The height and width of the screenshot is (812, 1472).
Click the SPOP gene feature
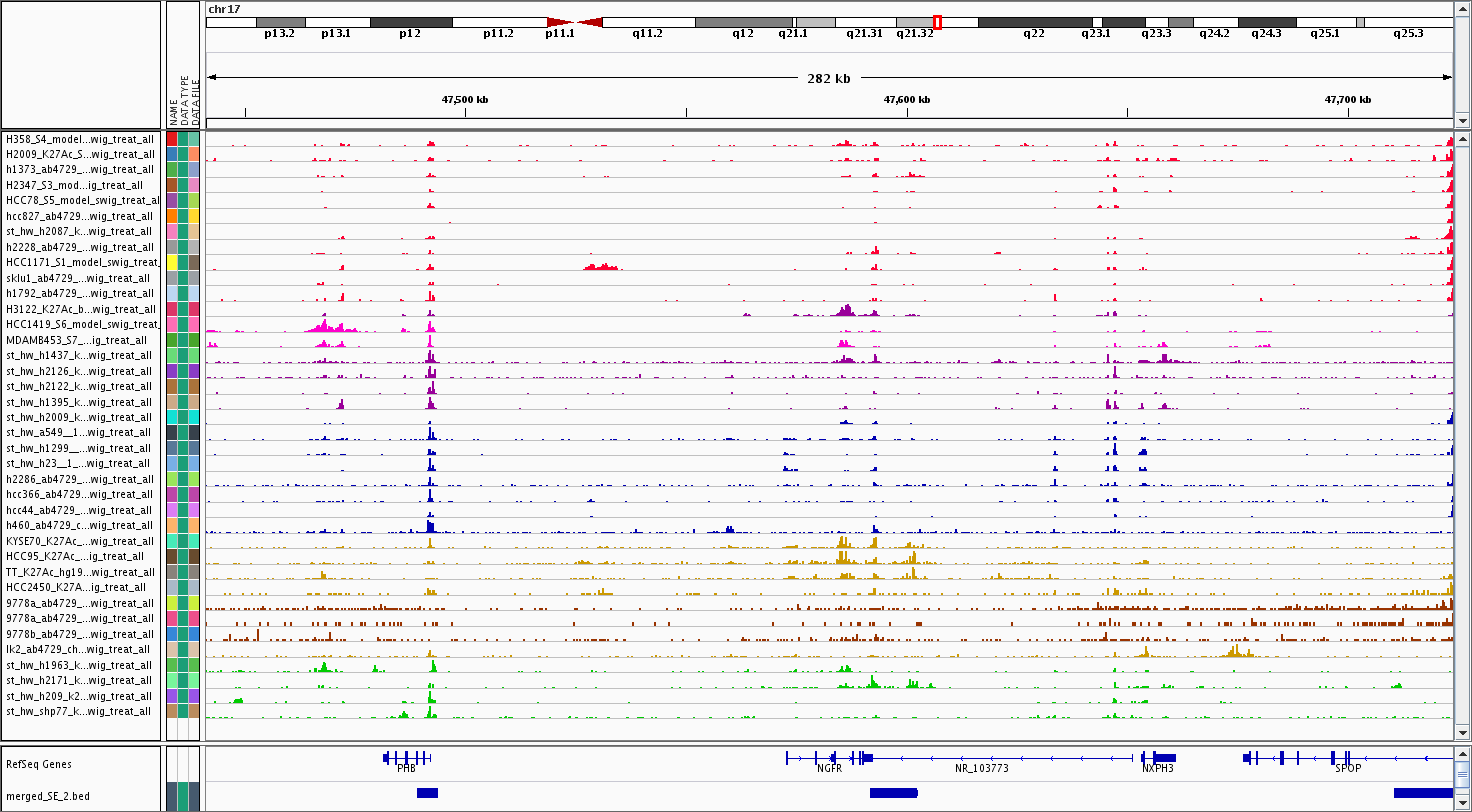pyautogui.click(x=1347, y=758)
